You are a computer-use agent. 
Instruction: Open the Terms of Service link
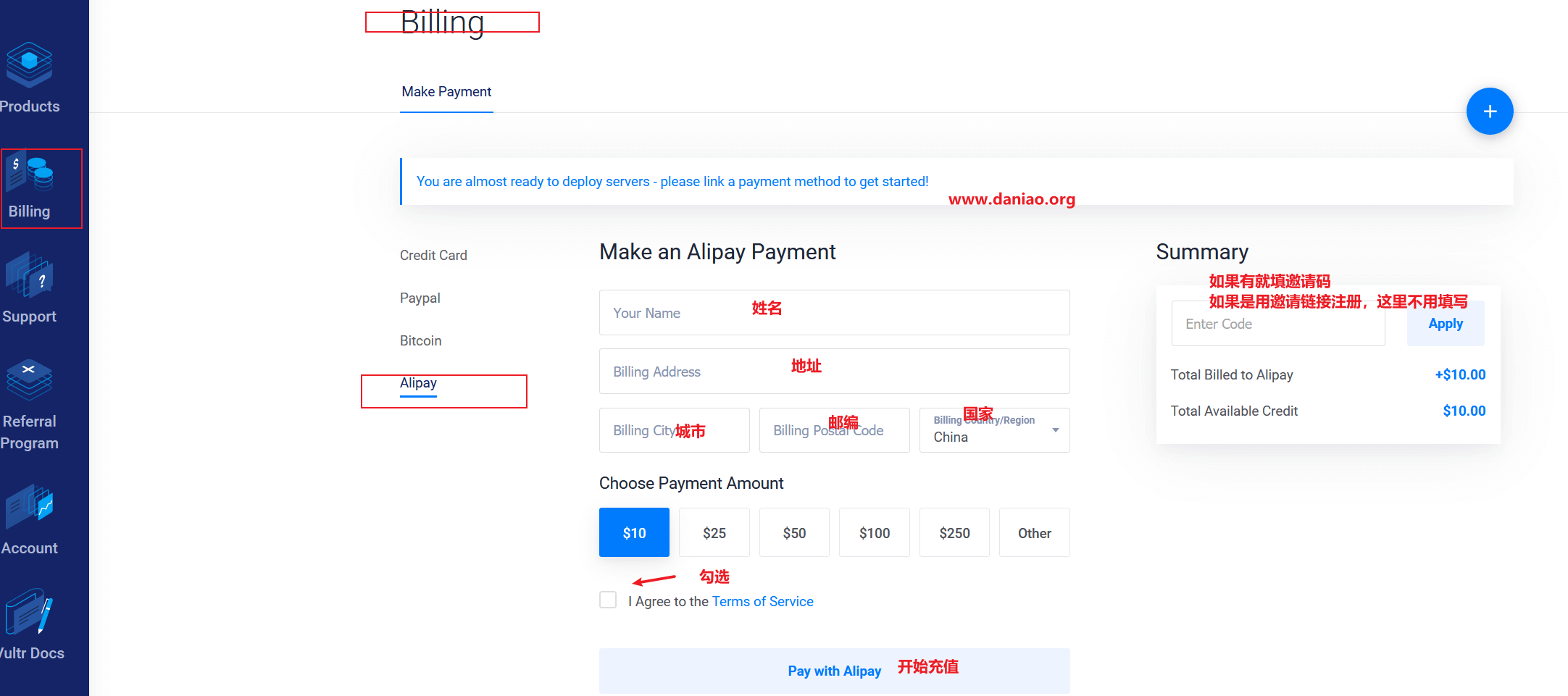coord(762,601)
